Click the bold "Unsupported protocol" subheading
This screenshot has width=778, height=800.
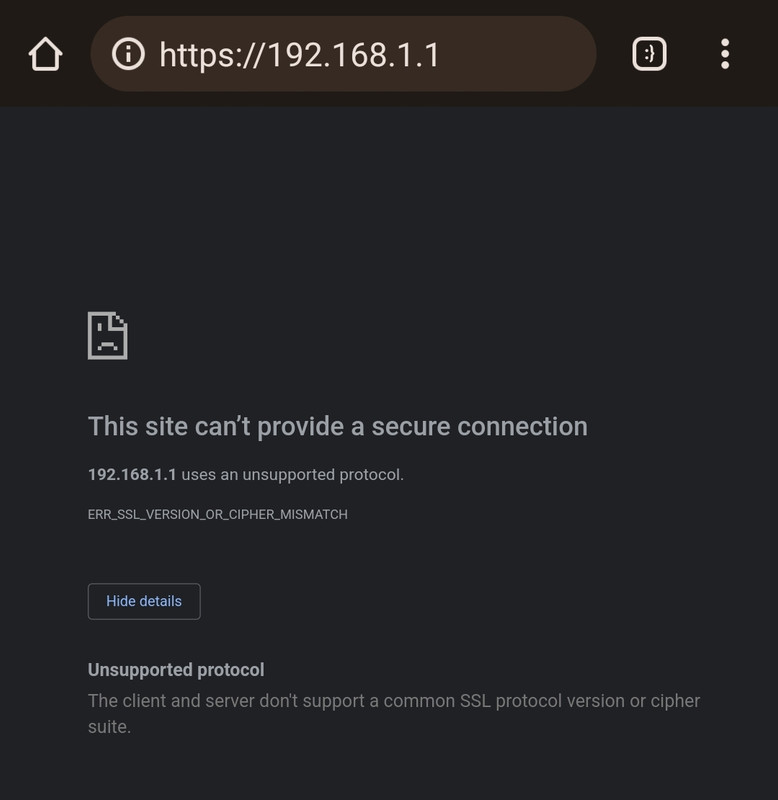tap(176, 670)
